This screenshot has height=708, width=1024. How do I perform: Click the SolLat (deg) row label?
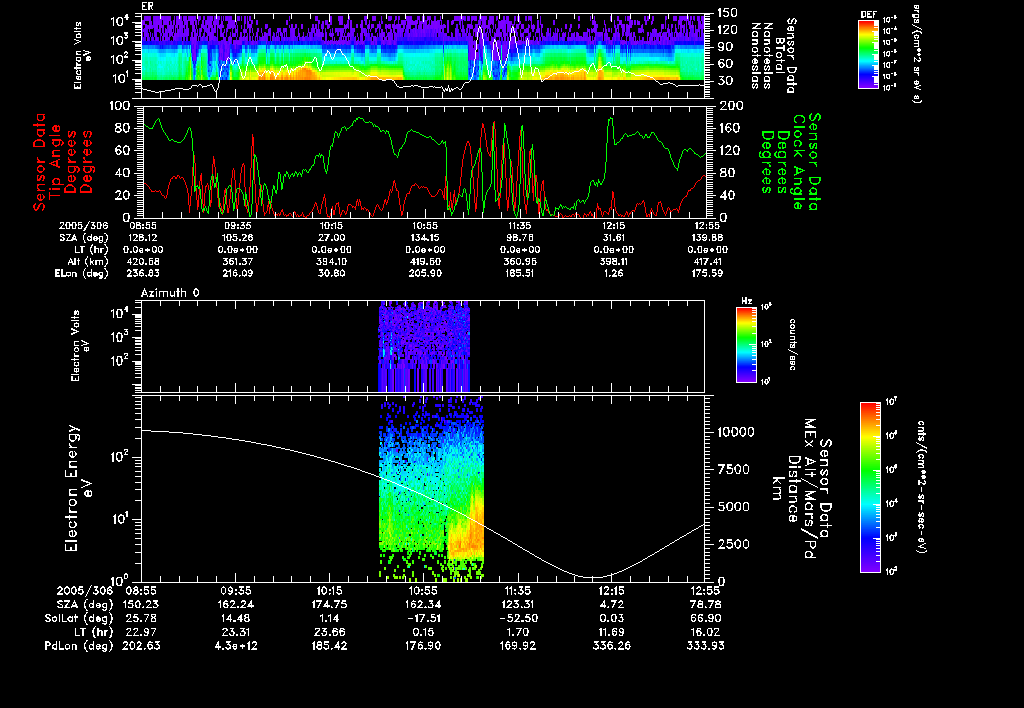[x=78, y=618]
